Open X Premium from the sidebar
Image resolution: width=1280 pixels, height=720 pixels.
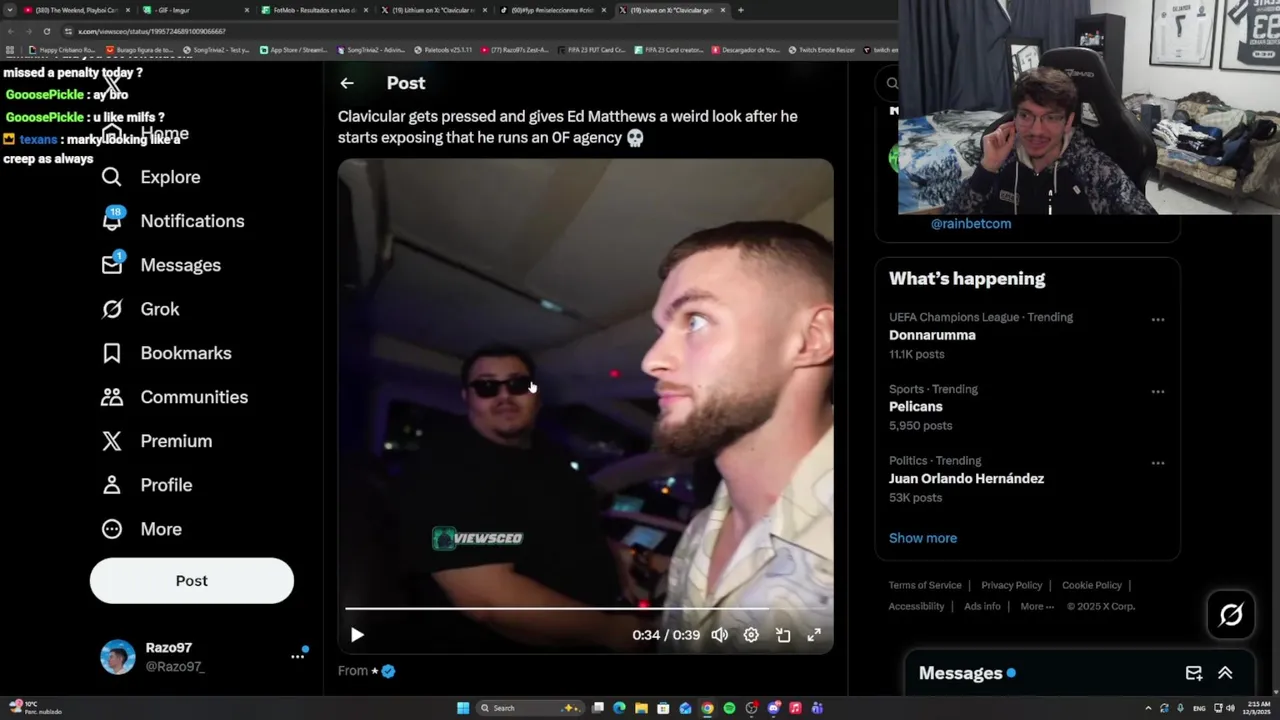pyautogui.click(x=157, y=441)
